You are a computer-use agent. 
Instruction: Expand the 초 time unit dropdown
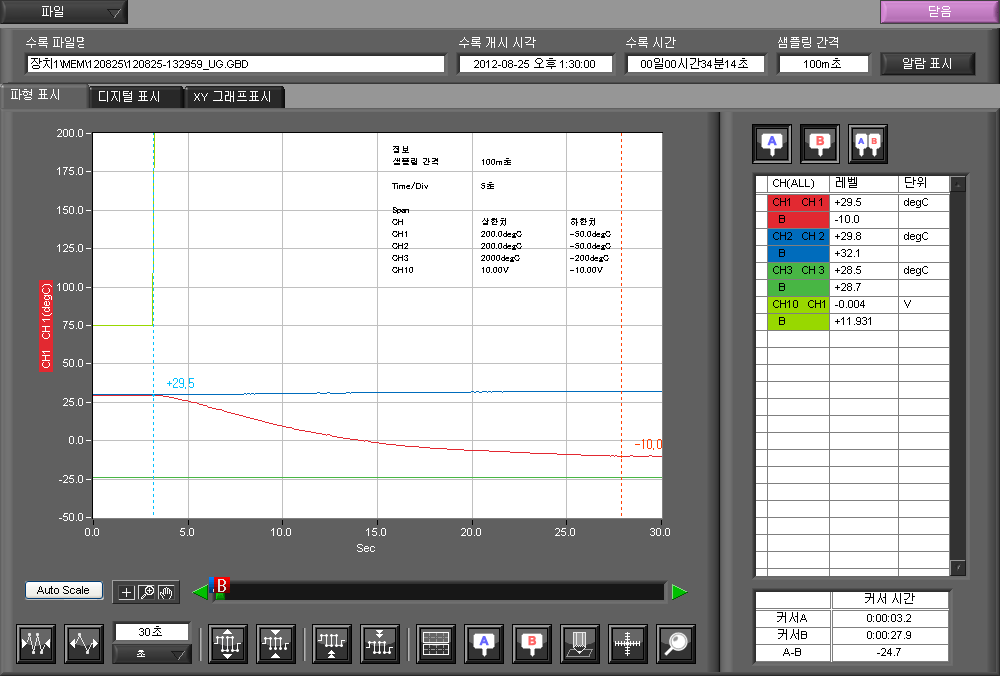152,654
